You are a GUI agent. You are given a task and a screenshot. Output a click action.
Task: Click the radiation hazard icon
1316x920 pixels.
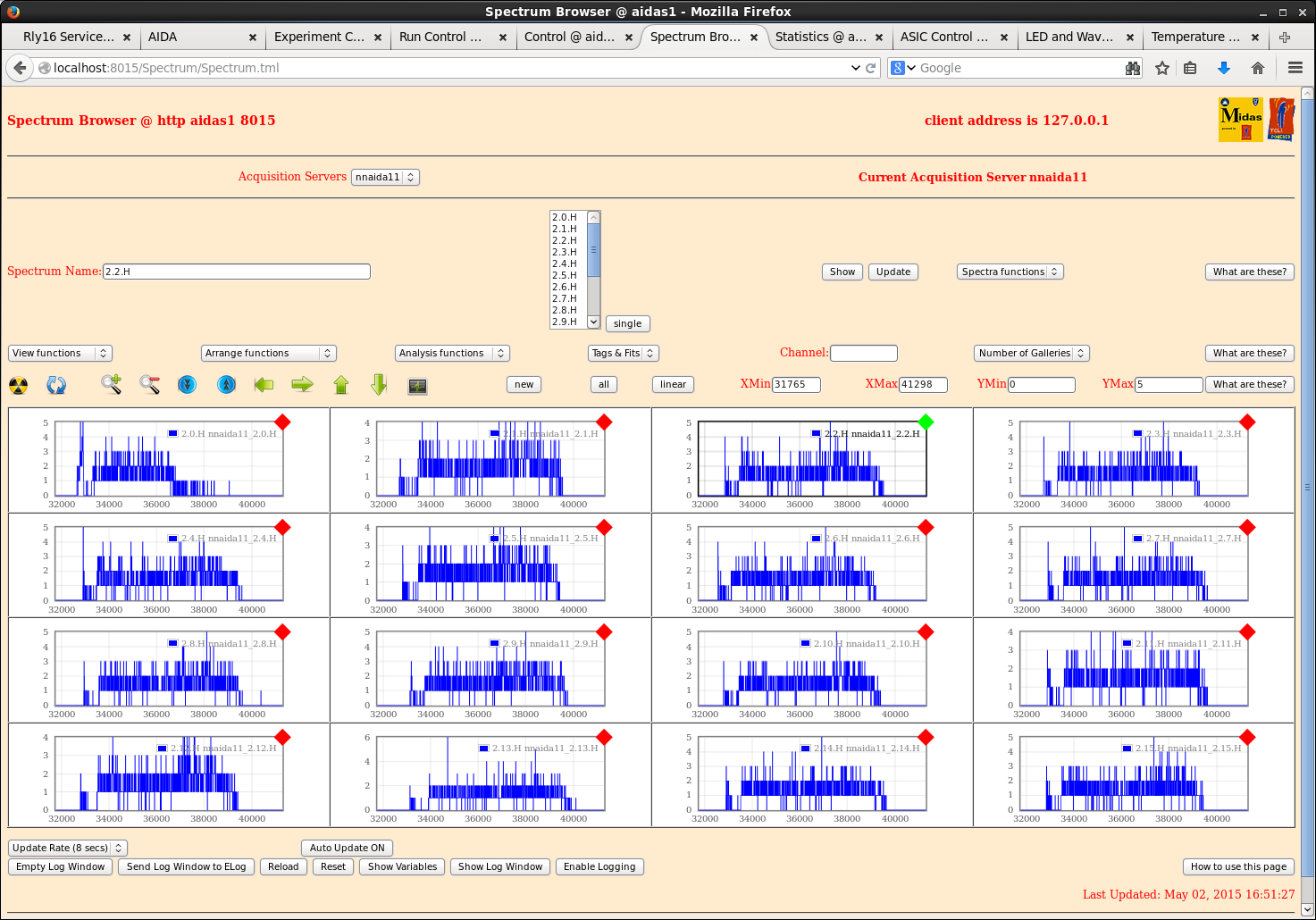pos(19,386)
